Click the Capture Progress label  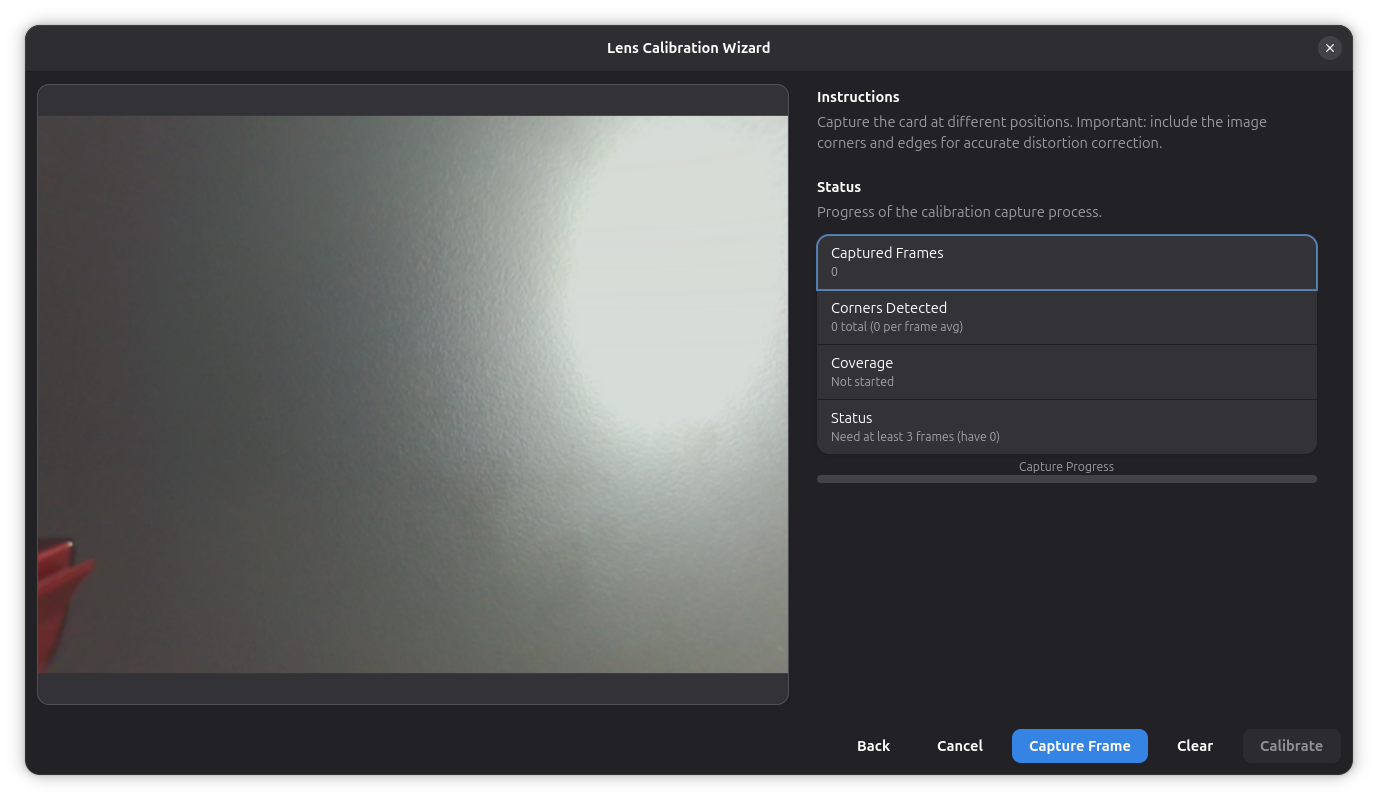click(1066, 467)
